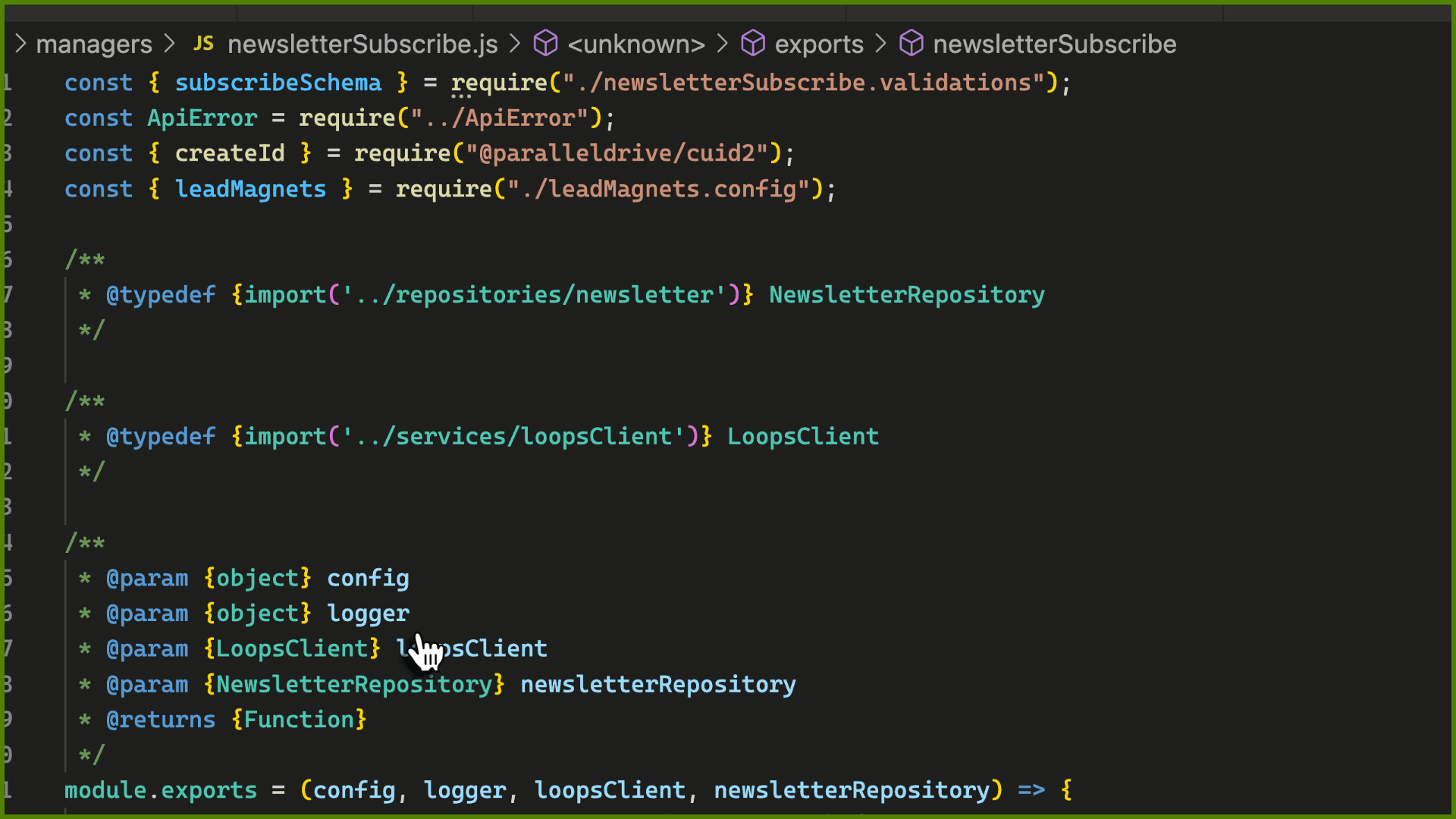Place cursor on the module.exports line

(160, 789)
